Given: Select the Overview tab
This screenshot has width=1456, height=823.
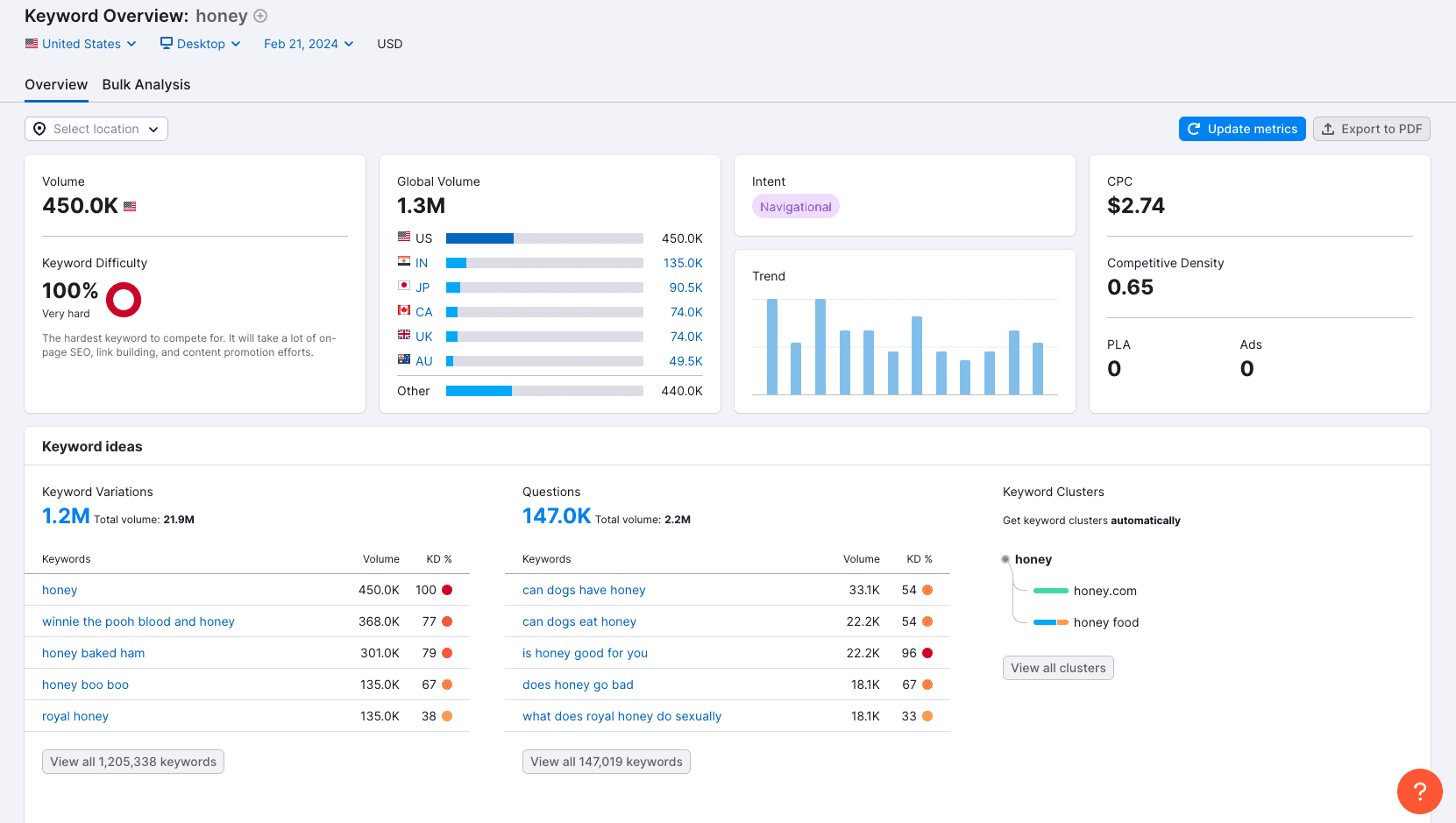Looking at the screenshot, I should click(56, 84).
